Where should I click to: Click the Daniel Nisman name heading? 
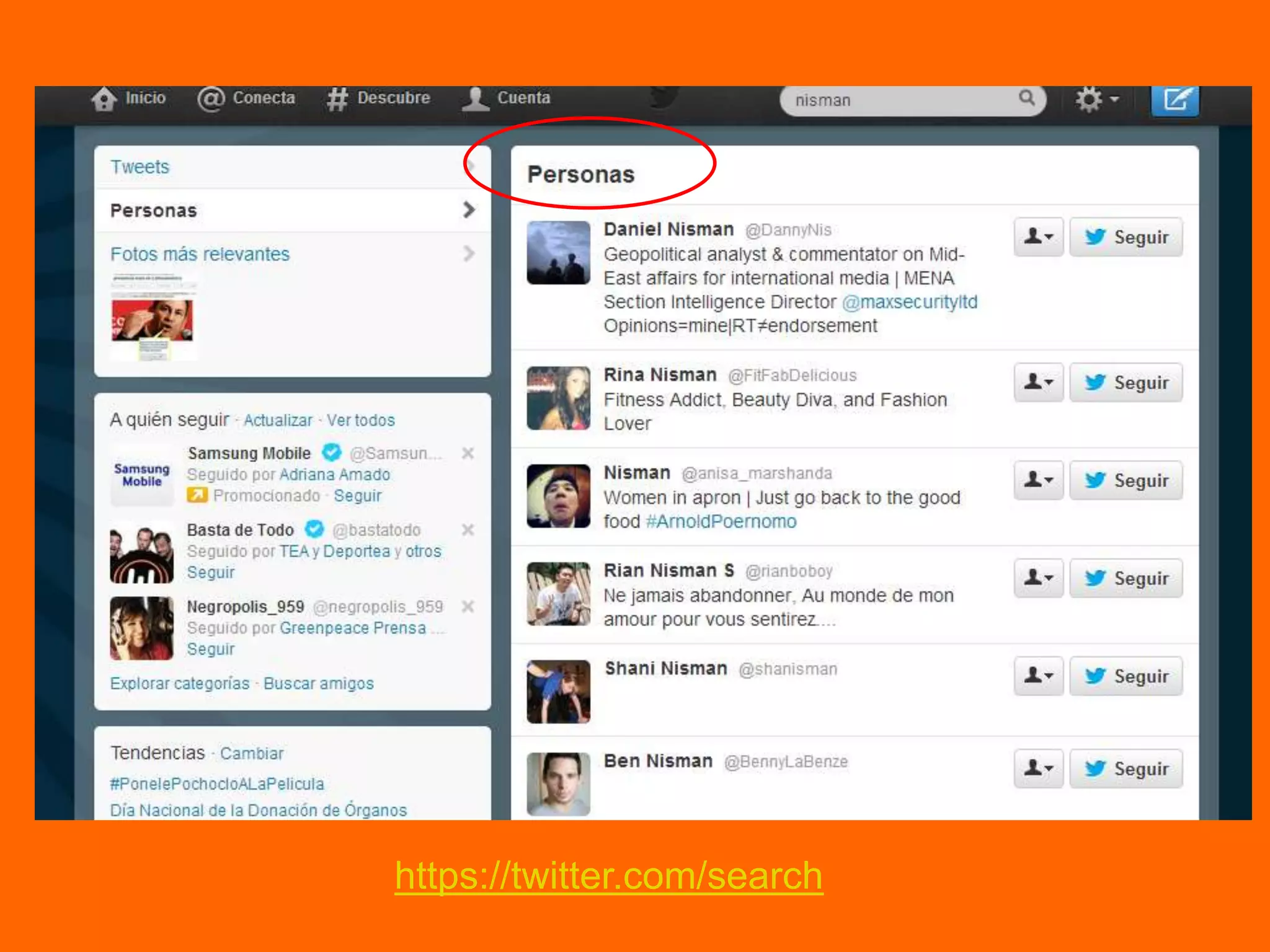tap(668, 229)
